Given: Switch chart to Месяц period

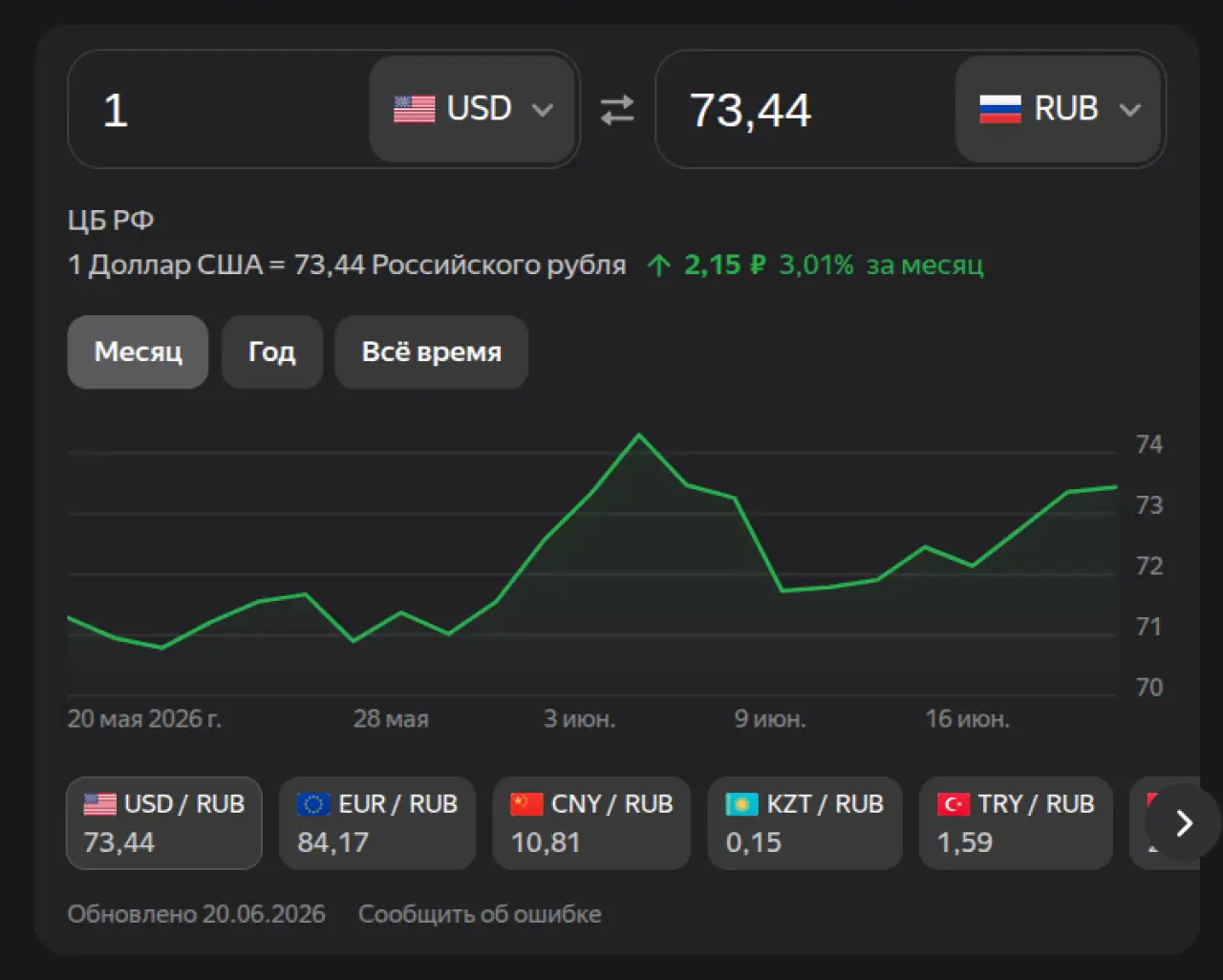Looking at the screenshot, I should 138,352.
